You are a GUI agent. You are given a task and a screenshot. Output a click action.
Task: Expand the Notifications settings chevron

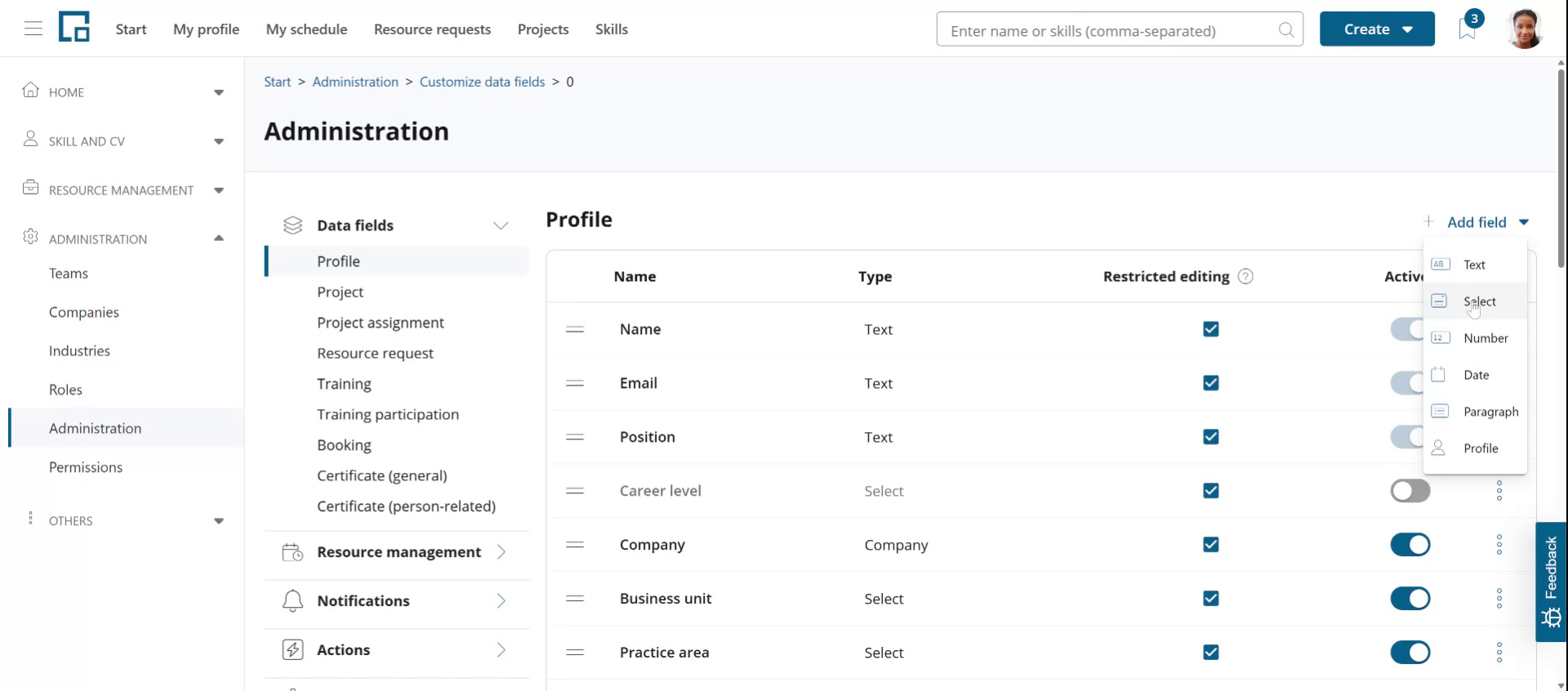click(x=501, y=601)
